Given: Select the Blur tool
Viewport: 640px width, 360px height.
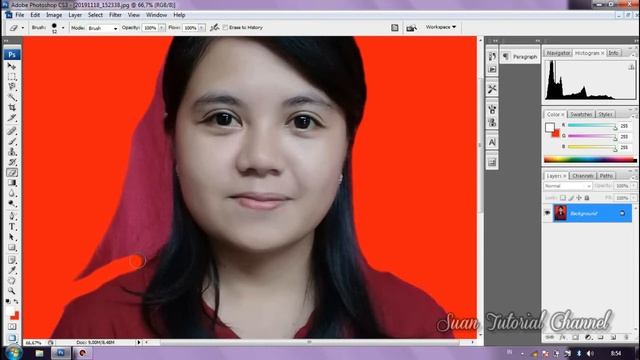Looking at the screenshot, I should click(12, 193).
